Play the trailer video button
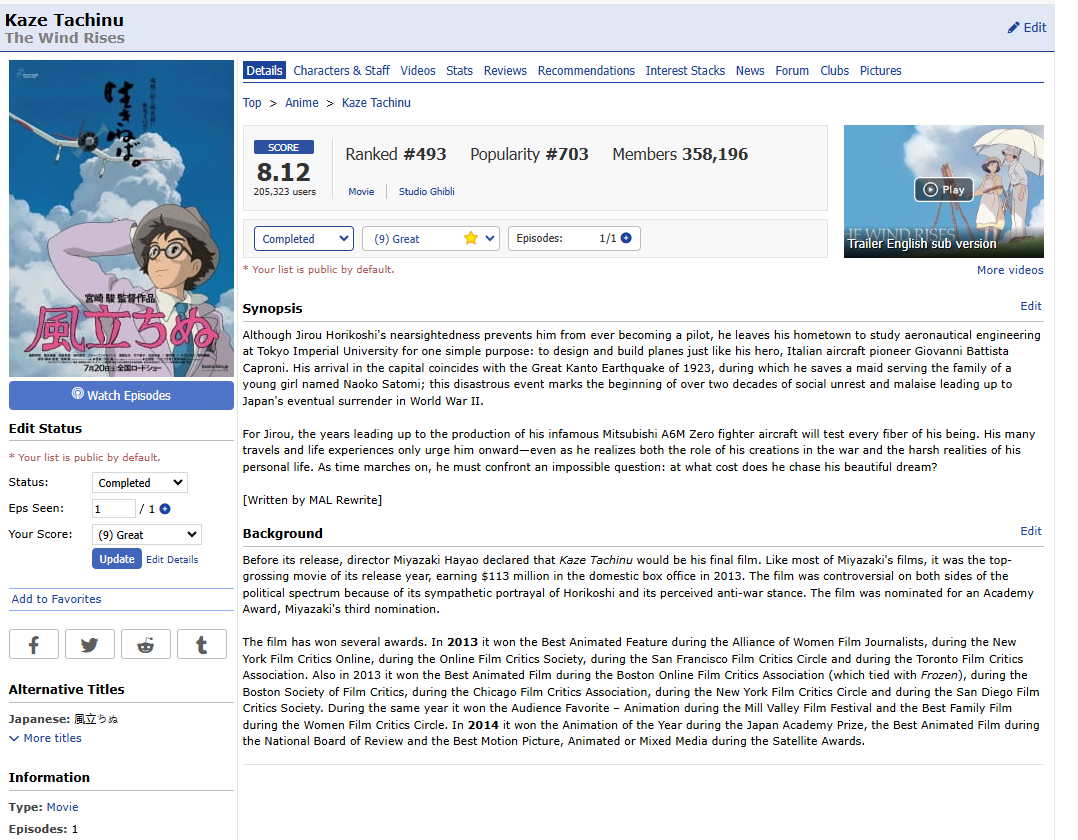The image size is (1078, 840). [944, 189]
